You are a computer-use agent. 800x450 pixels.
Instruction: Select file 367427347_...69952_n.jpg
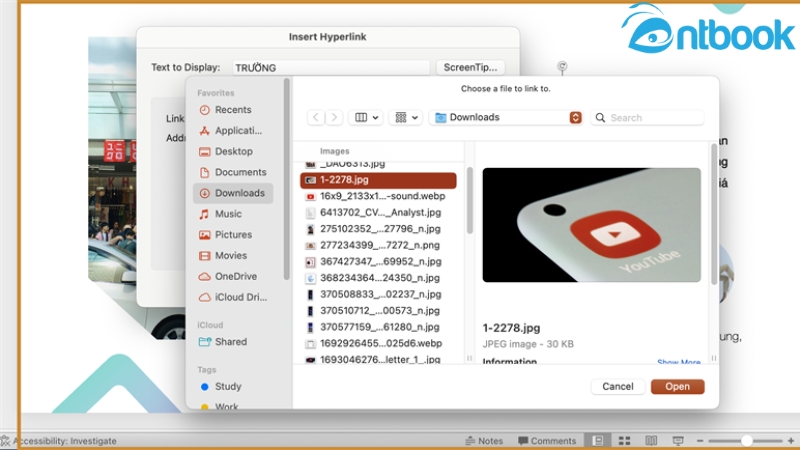tap(378, 262)
